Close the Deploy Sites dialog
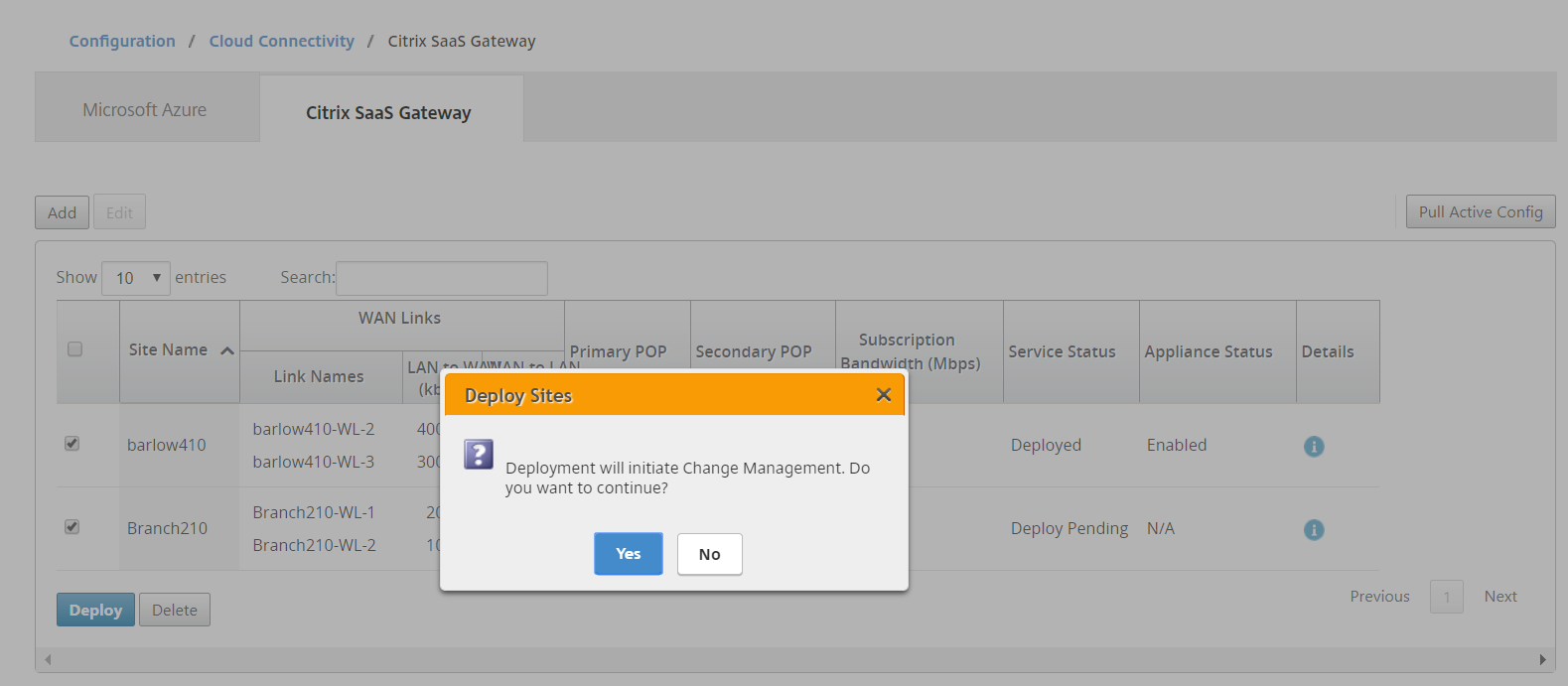 pyautogui.click(x=883, y=395)
